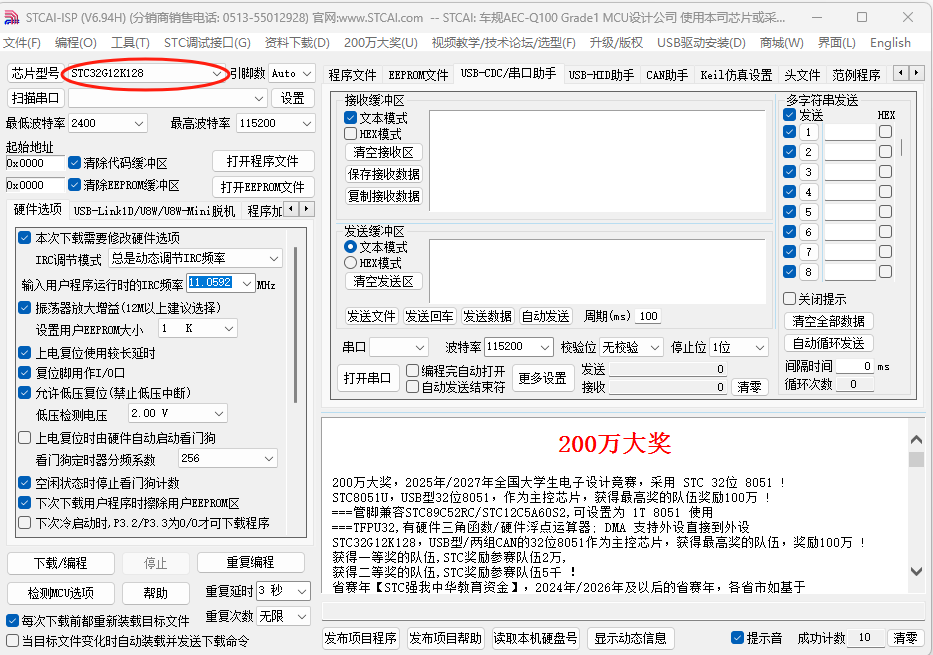The image size is (933, 655).
Task: Click code start address 0x0000 field
Action: click(35, 163)
